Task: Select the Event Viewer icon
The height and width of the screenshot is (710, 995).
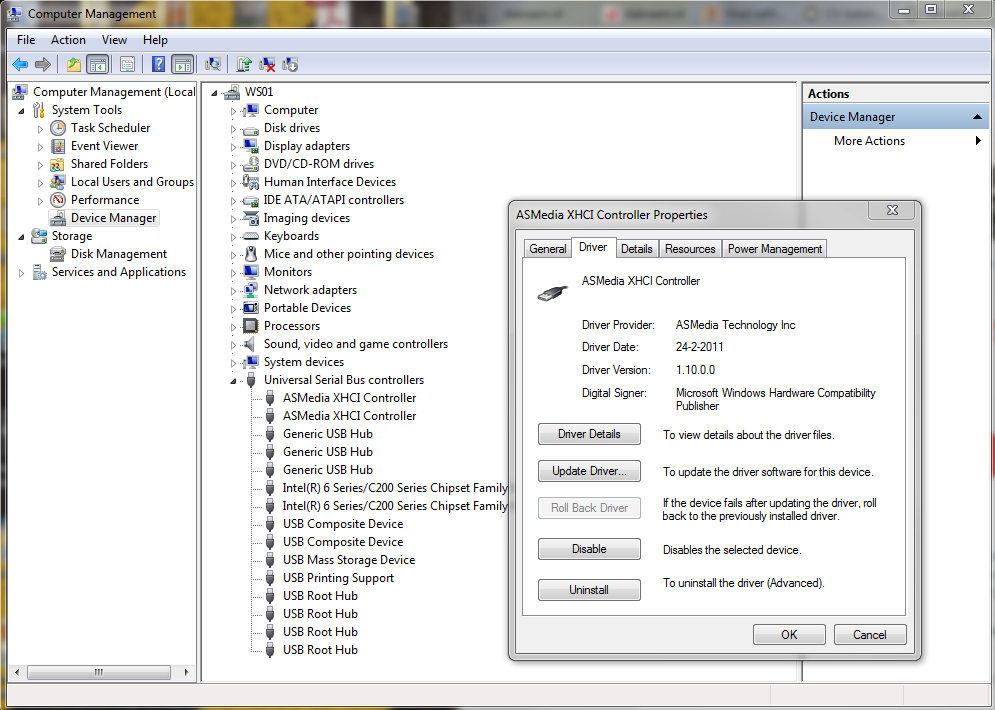Action: (x=58, y=146)
